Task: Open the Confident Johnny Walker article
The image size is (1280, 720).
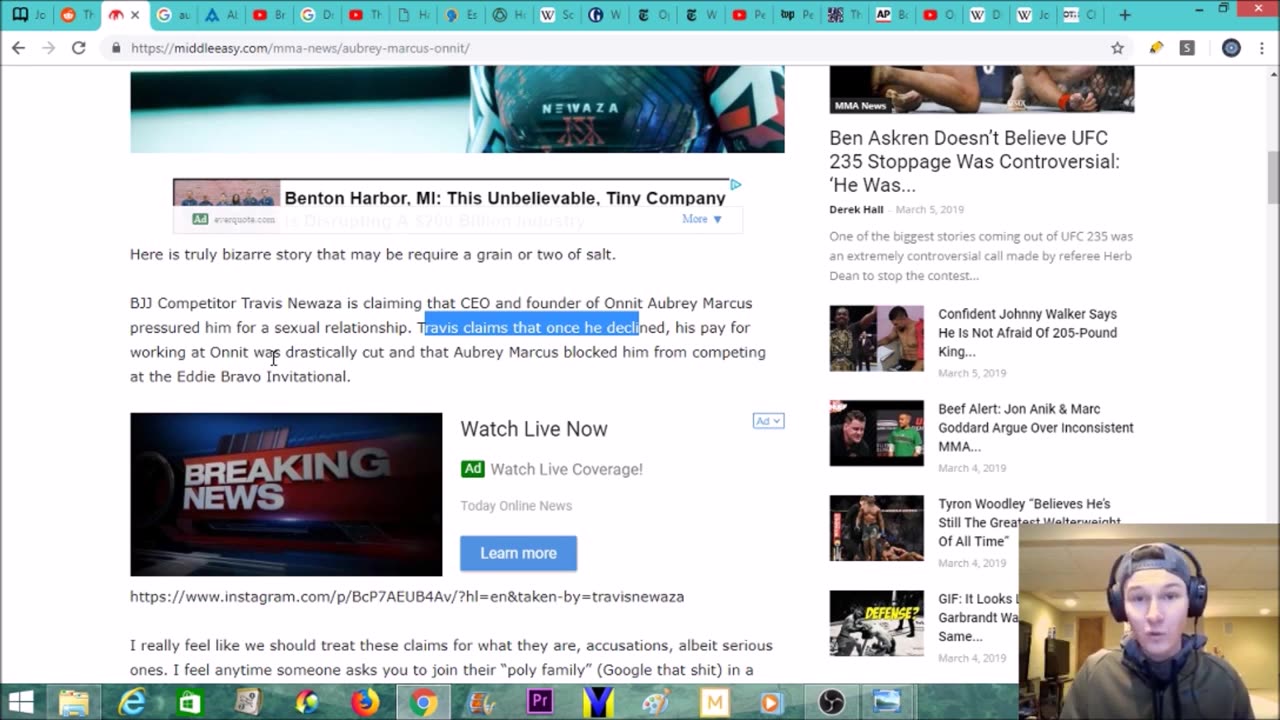Action: click(x=1027, y=333)
